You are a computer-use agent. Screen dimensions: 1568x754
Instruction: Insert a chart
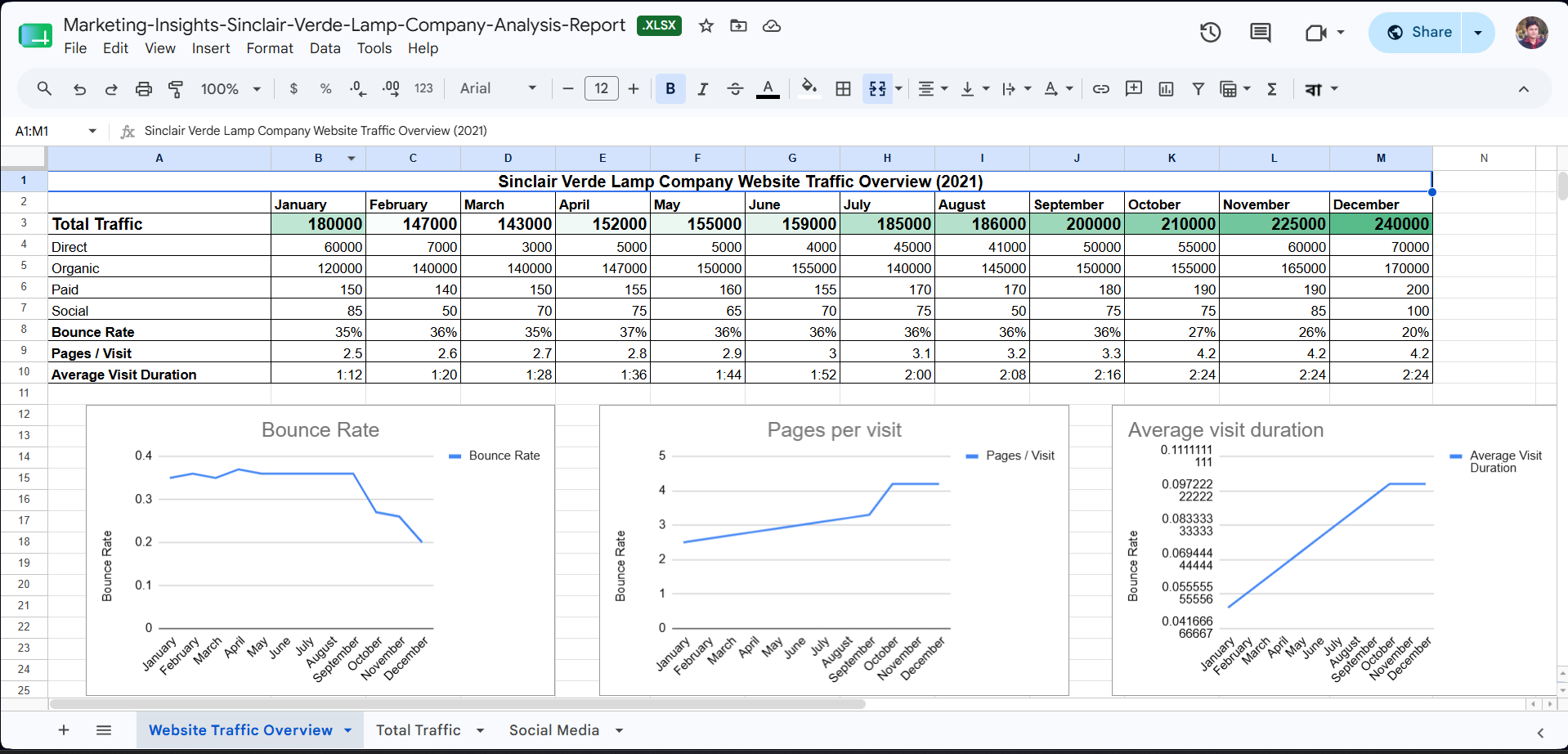[1166, 88]
